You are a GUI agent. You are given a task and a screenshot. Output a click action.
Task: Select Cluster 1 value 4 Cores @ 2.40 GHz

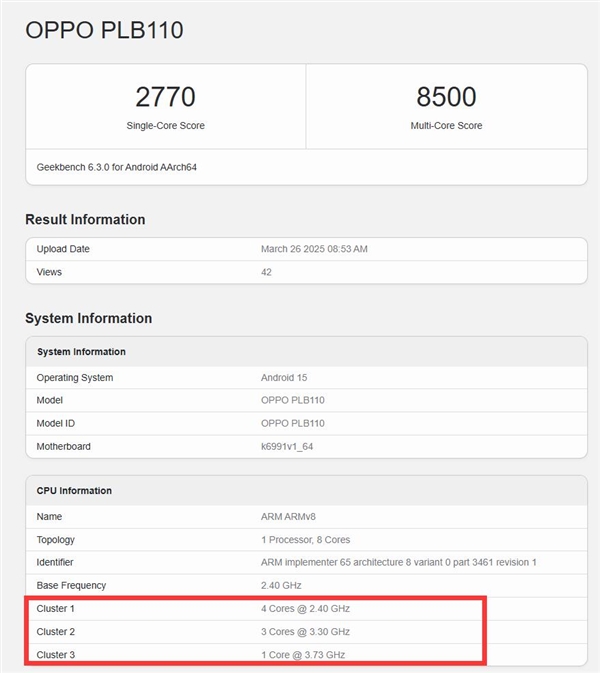(305, 609)
